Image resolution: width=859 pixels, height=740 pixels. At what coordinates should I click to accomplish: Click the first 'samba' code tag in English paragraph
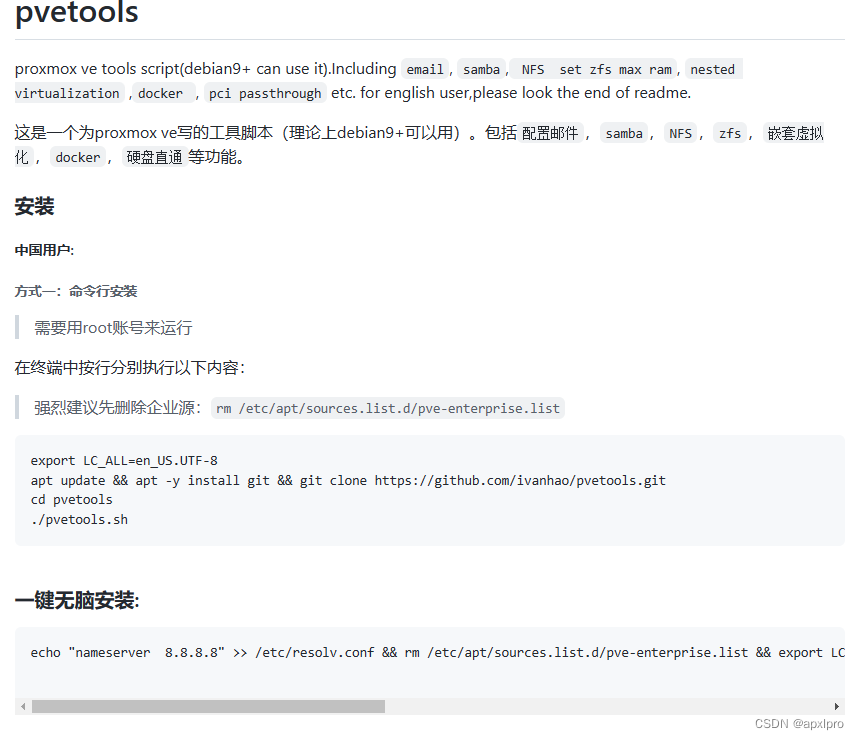click(x=482, y=70)
